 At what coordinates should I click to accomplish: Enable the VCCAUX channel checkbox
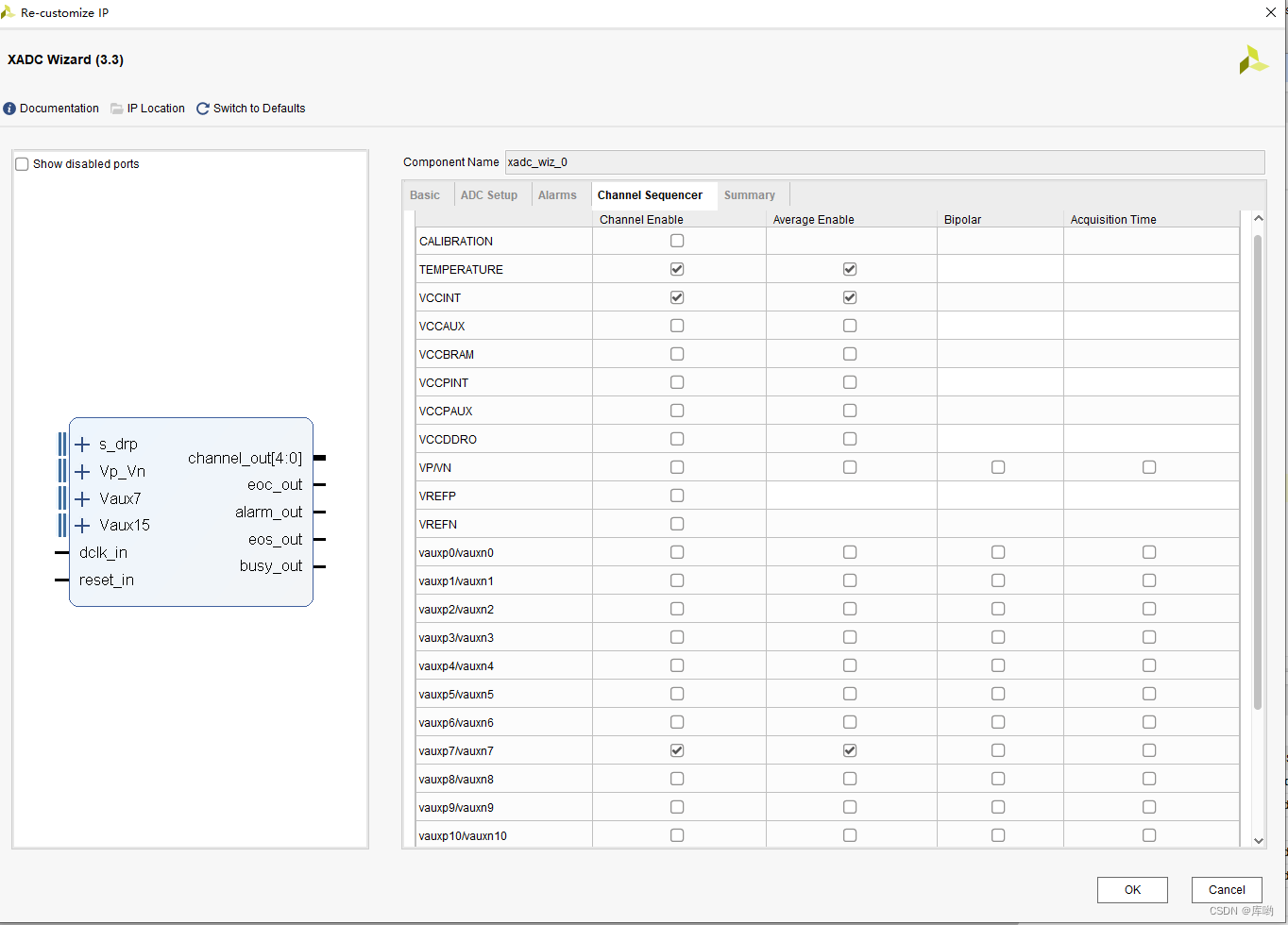(x=677, y=326)
